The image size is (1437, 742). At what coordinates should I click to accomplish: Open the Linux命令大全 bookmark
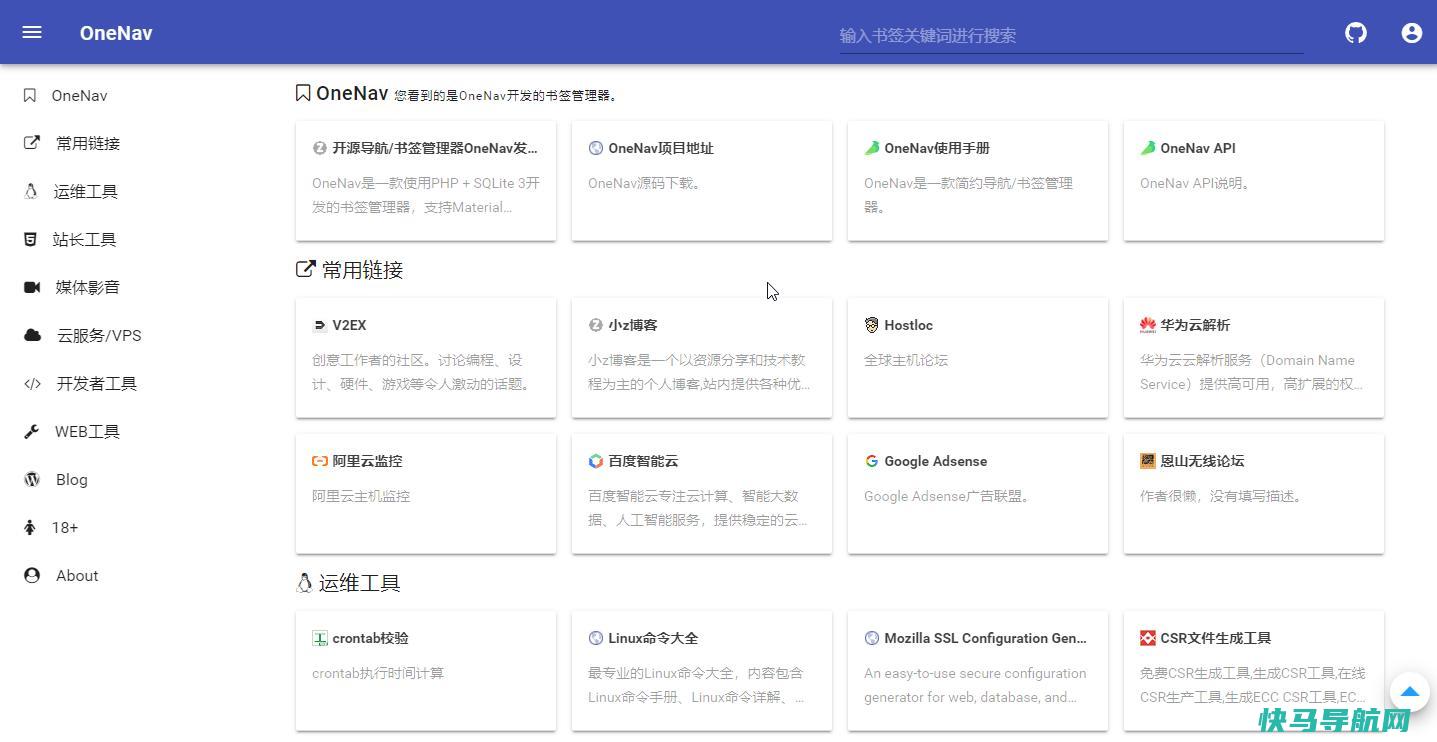coord(702,671)
